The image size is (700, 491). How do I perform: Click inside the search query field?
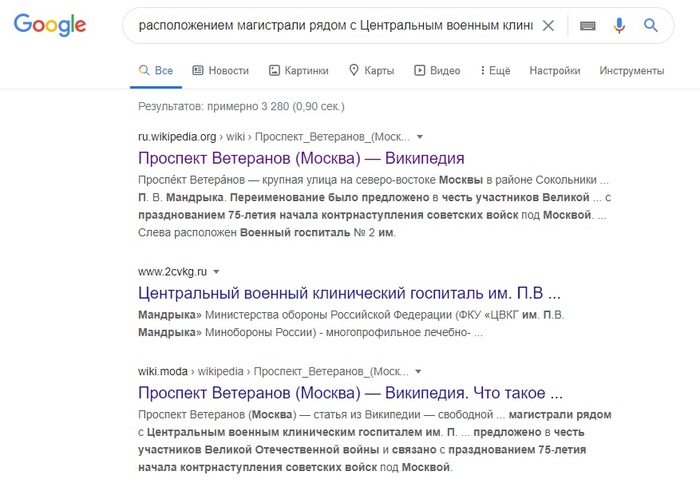pyautogui.click(x=335, y=26)
